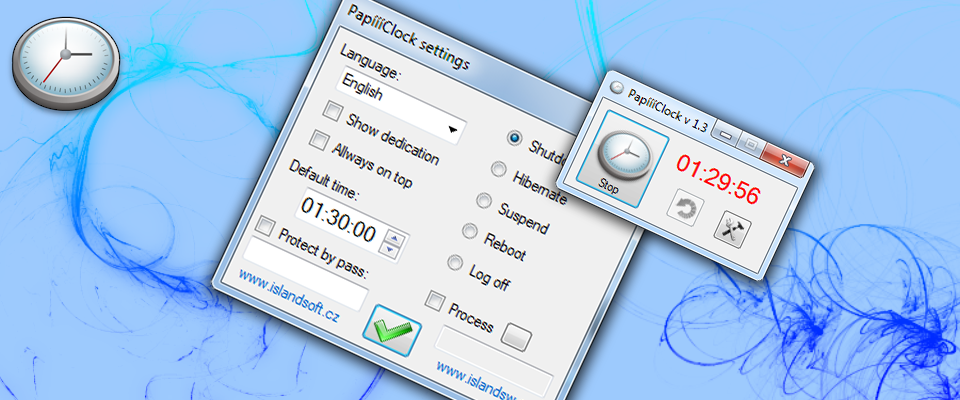This screenshot has height=400, width=960.
Task: Click the browse button beside Process
Action: pos(516,337)
